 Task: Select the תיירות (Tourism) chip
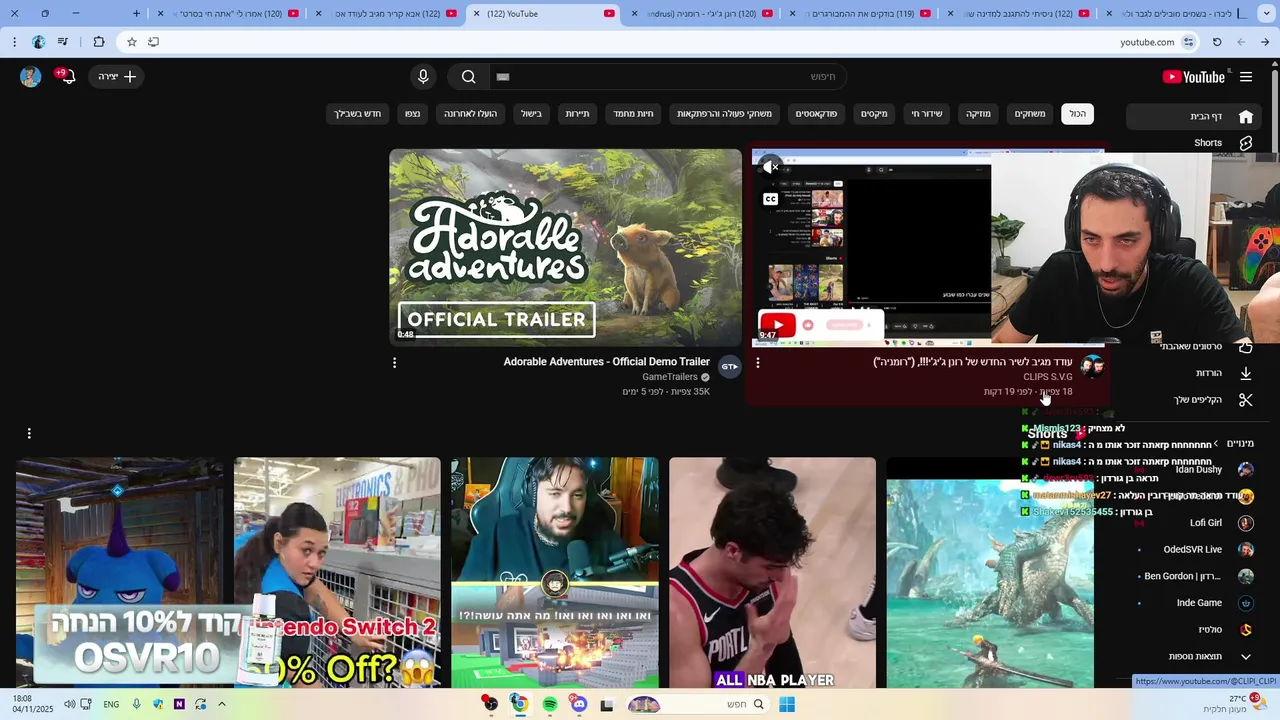[x=577, y=114]
